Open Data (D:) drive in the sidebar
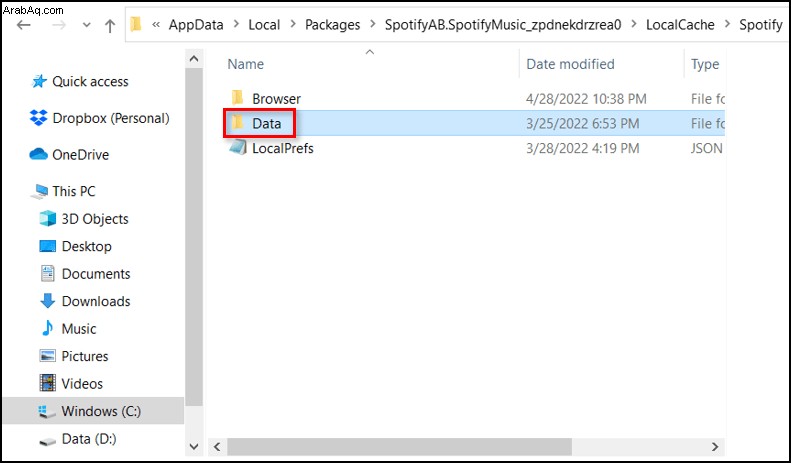This screenshot has width=791, height=463. (89, 439)
